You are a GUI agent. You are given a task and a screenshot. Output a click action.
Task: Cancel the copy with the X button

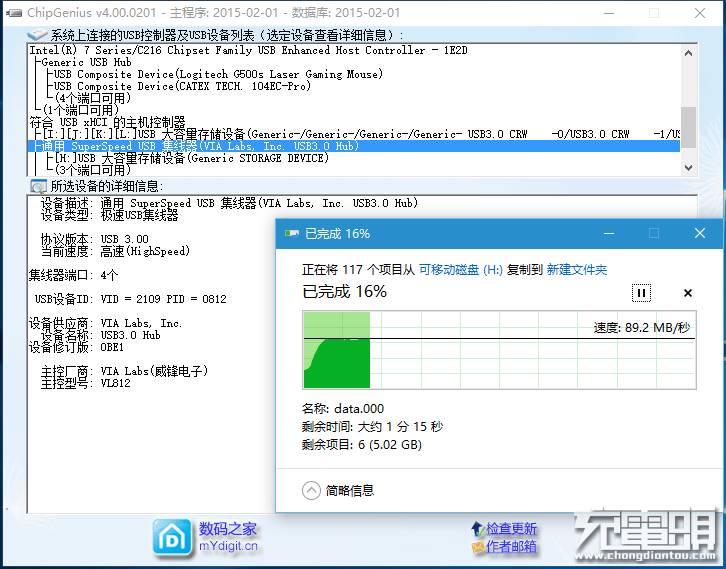click(688, 293)
